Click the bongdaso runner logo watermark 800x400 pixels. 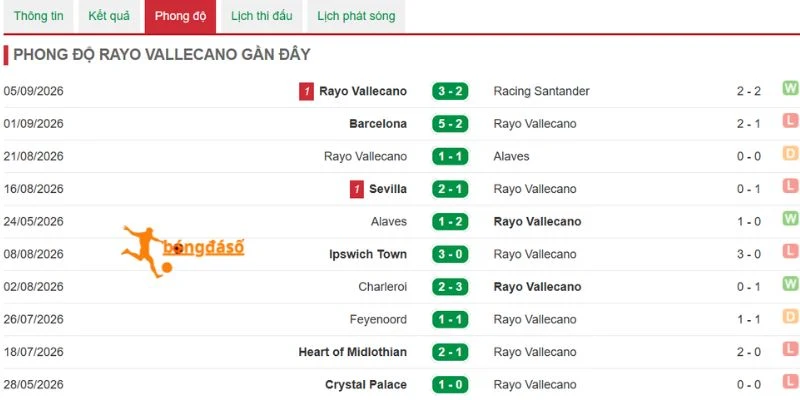(183, 251)
